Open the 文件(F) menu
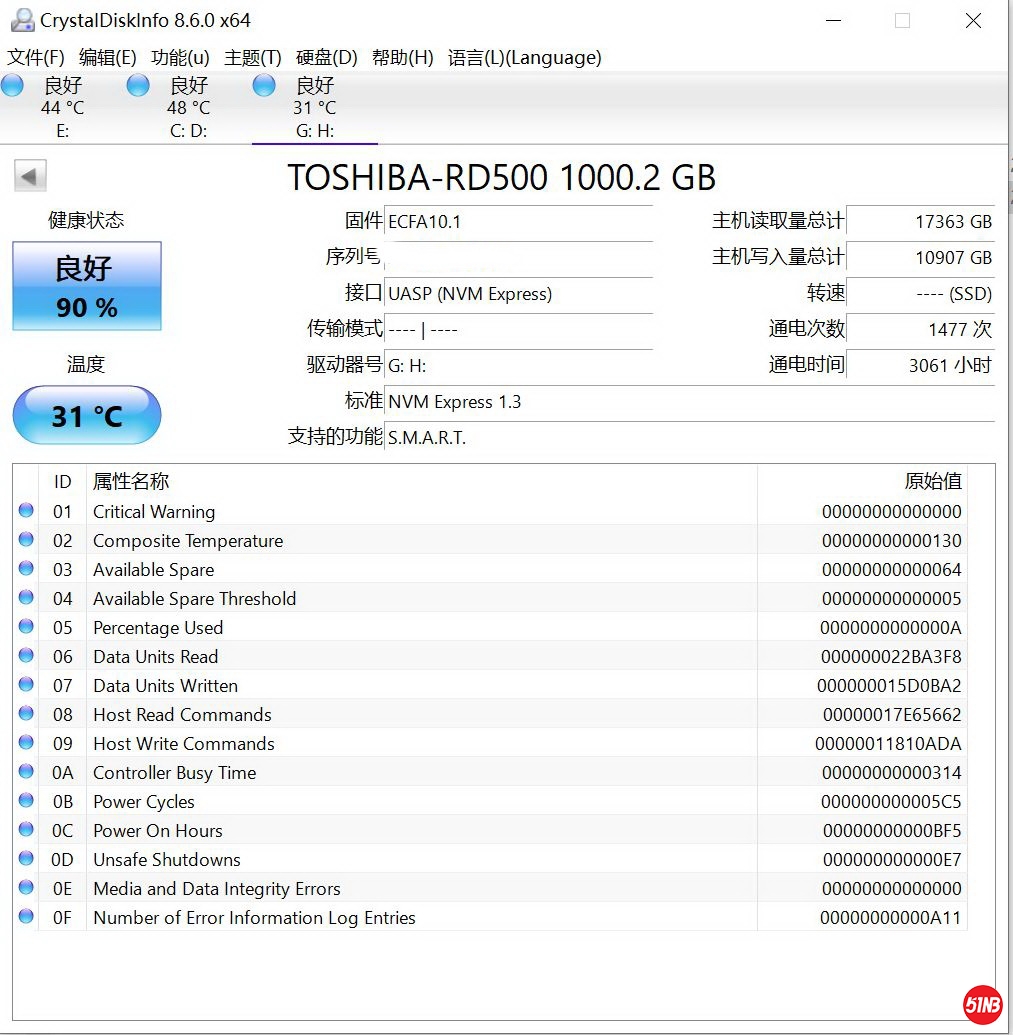 coord(36,58)
